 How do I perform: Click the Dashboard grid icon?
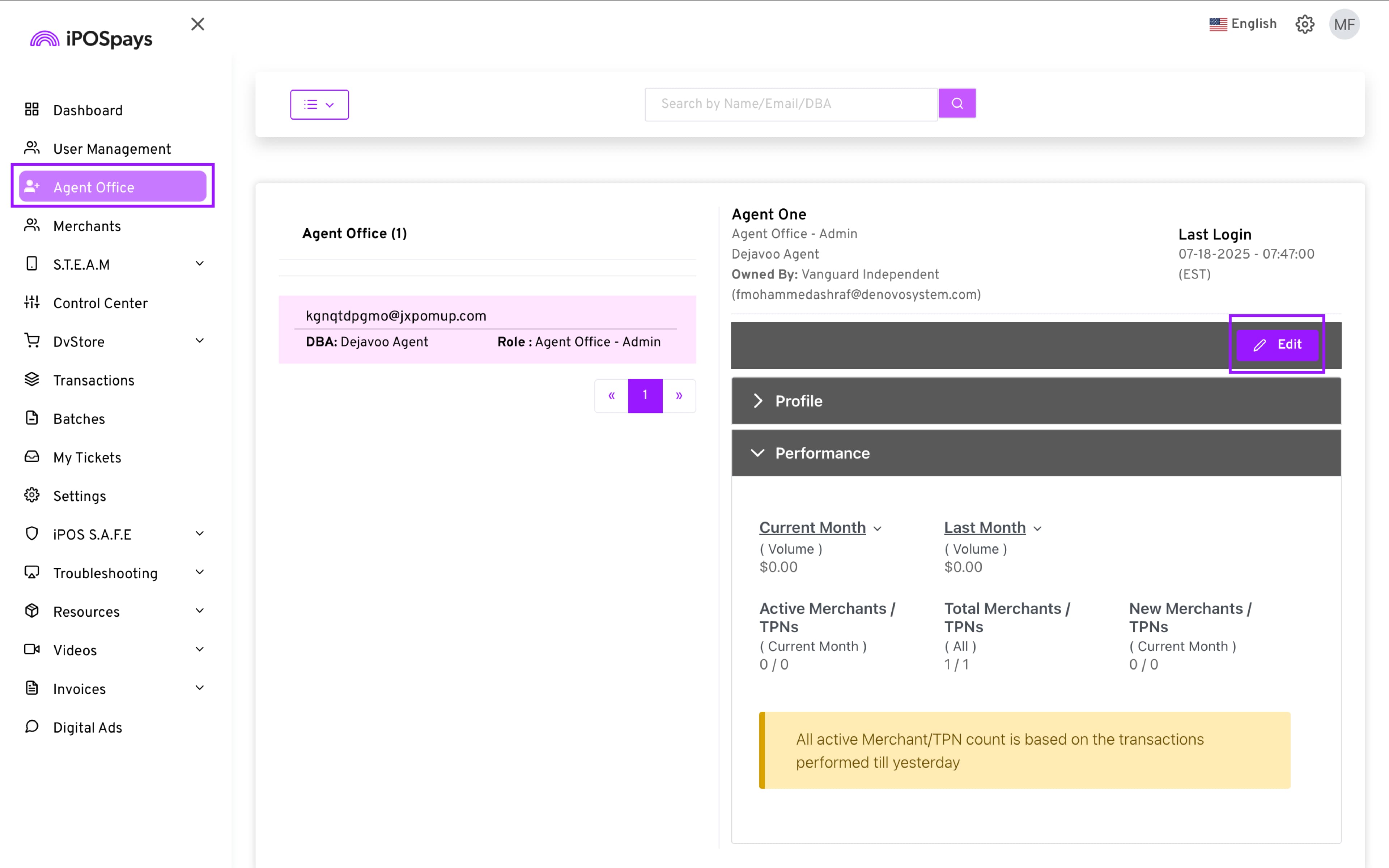(x=32, y=110)
